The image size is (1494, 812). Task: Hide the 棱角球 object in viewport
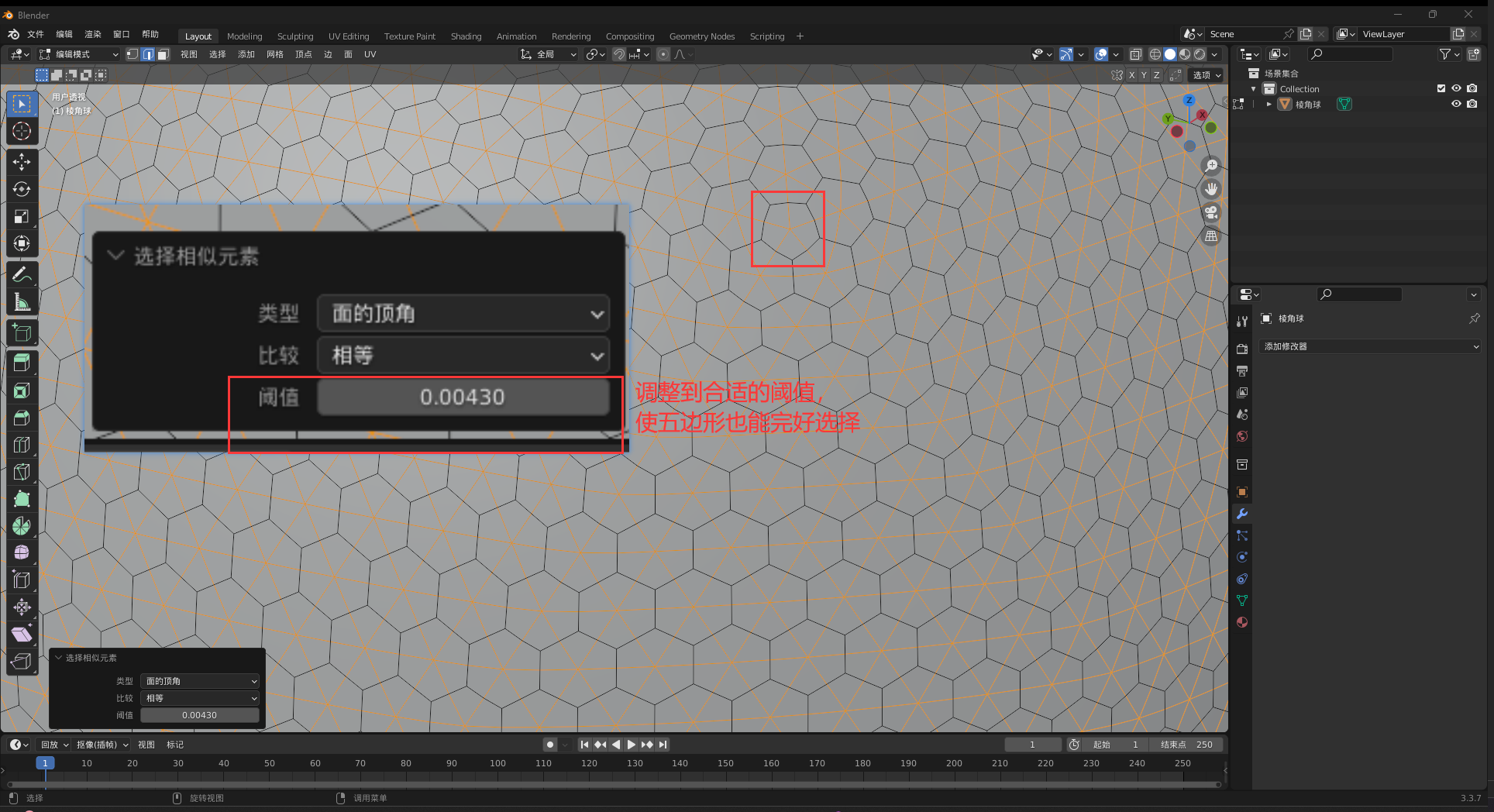click(1456, 104)
